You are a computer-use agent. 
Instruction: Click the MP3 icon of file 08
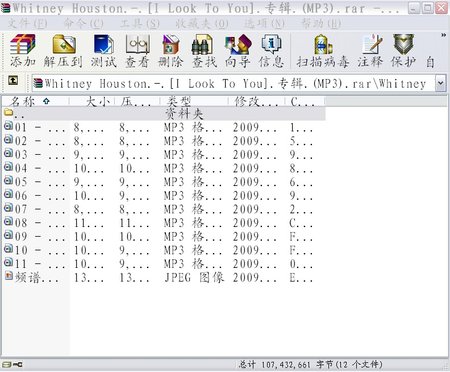8,222
